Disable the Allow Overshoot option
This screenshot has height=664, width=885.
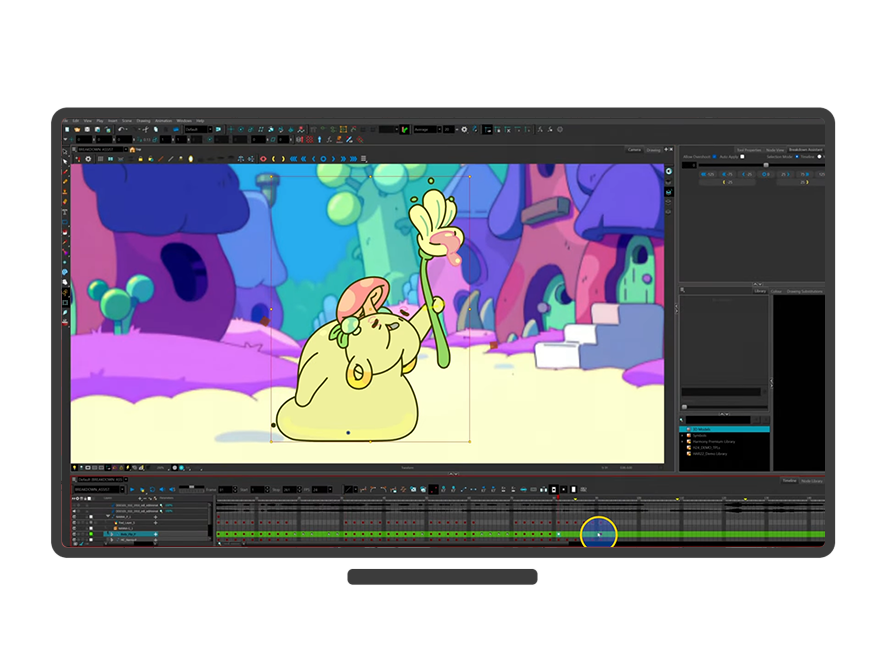point(714,157)
